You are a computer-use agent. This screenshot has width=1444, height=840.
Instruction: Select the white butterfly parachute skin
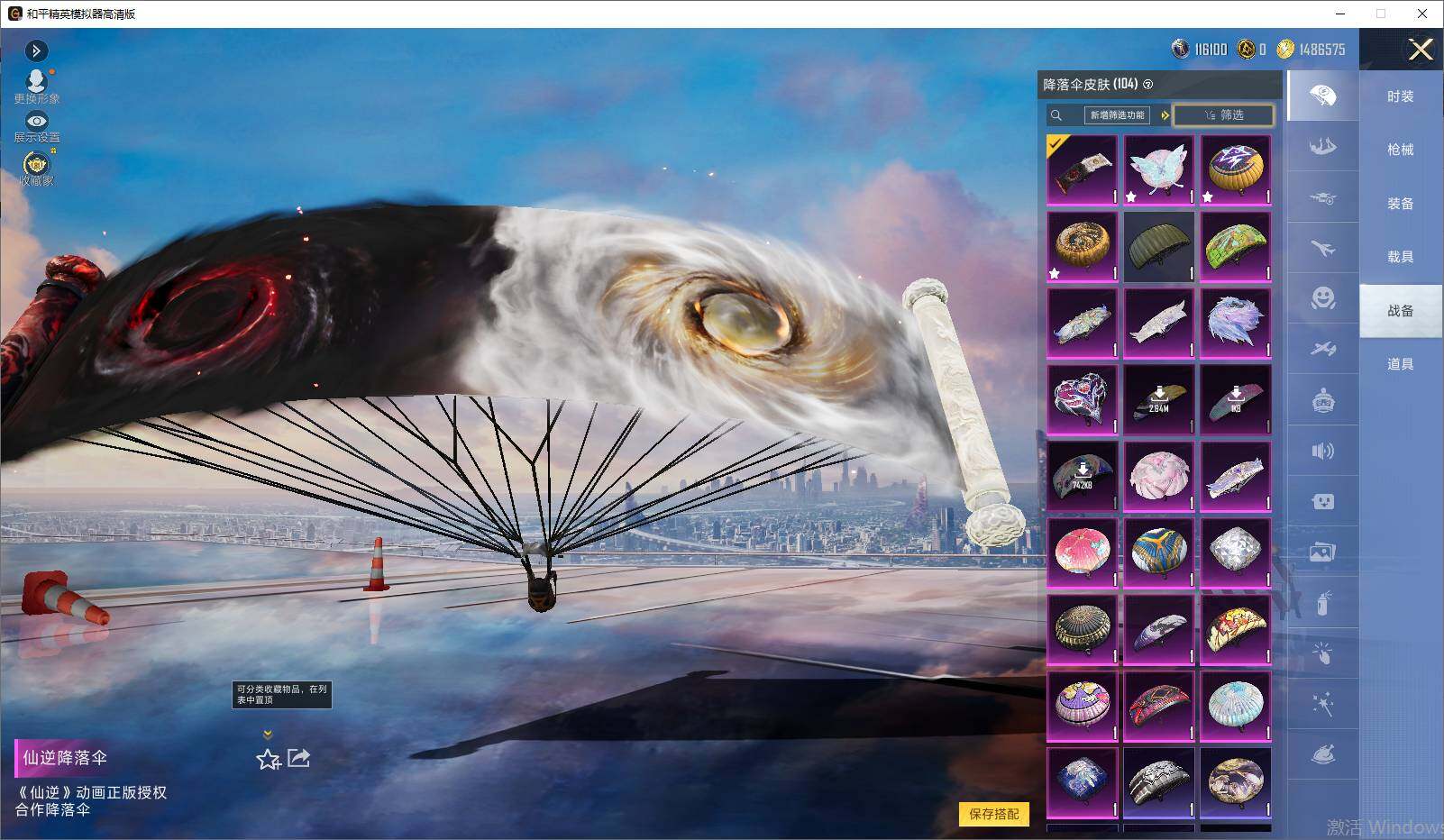tap(1159, 170)
